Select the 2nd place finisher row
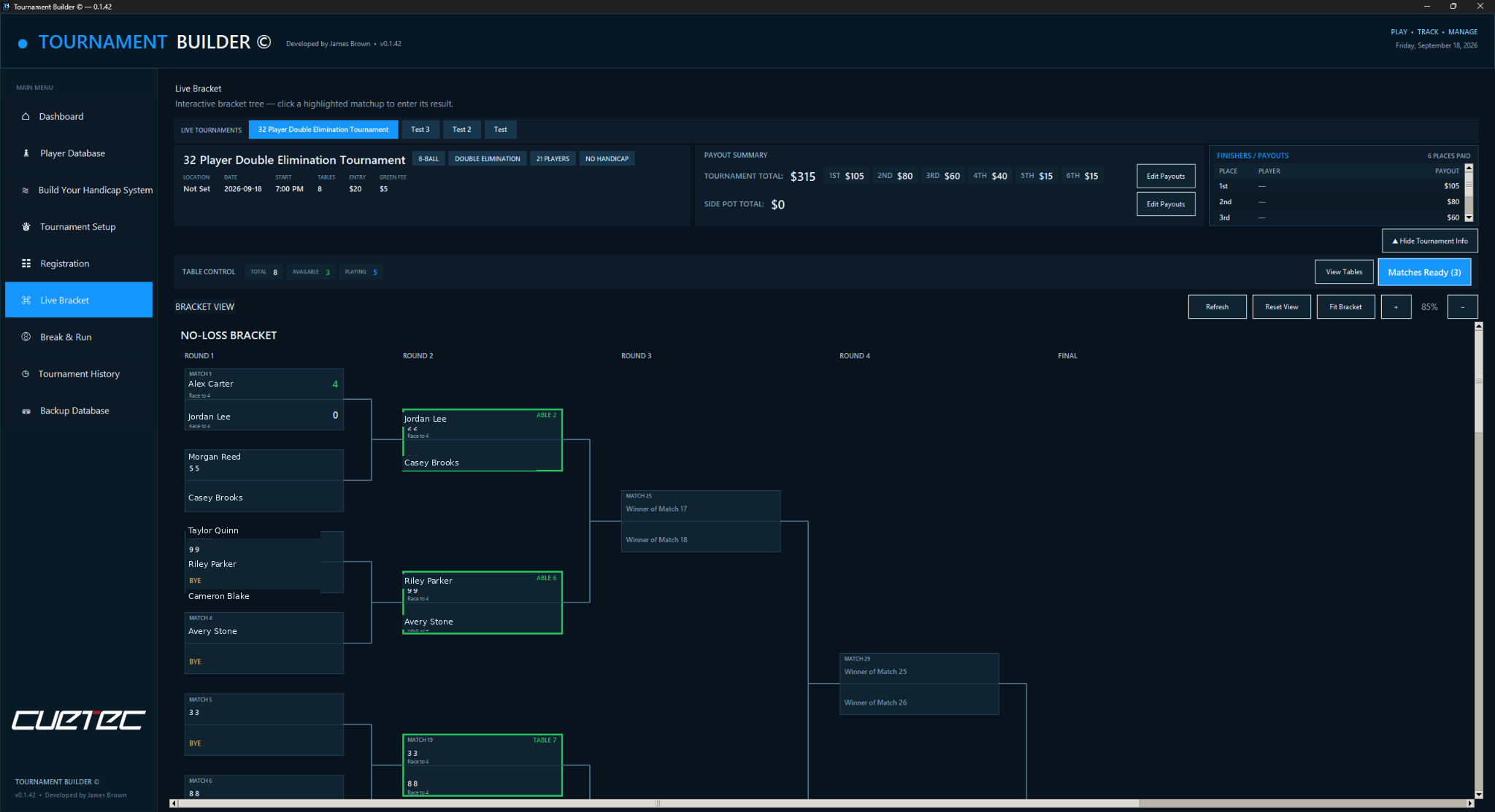The height and width of the screenshot is (812, 1495). [x=1338, y=202]
